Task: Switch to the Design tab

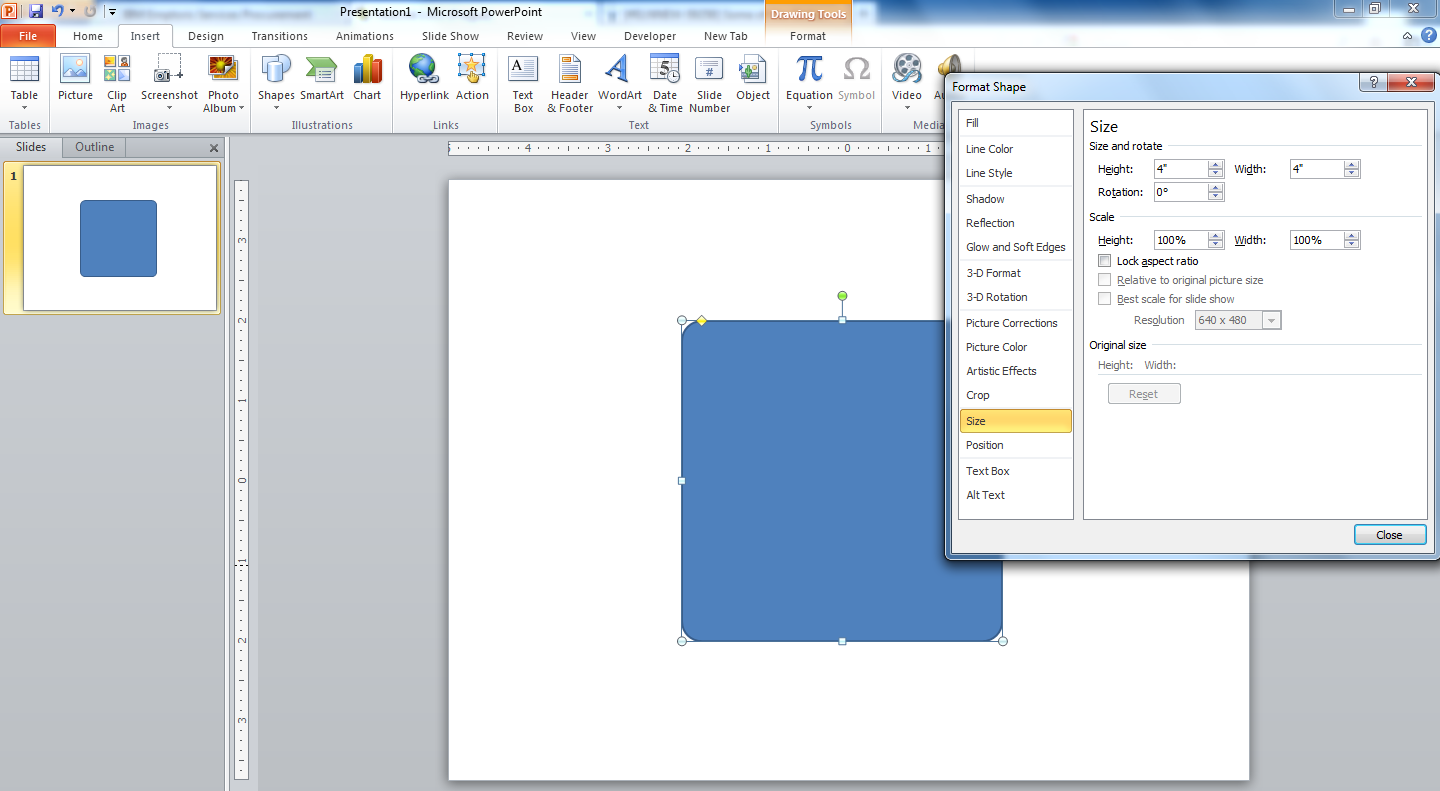Action: coord(206,36)
